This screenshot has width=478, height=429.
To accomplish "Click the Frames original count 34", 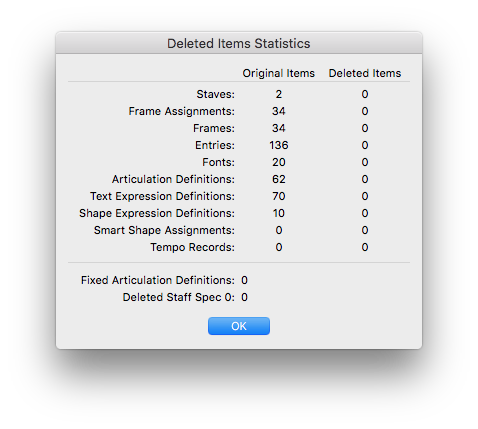I will click(x=279, y=128).
